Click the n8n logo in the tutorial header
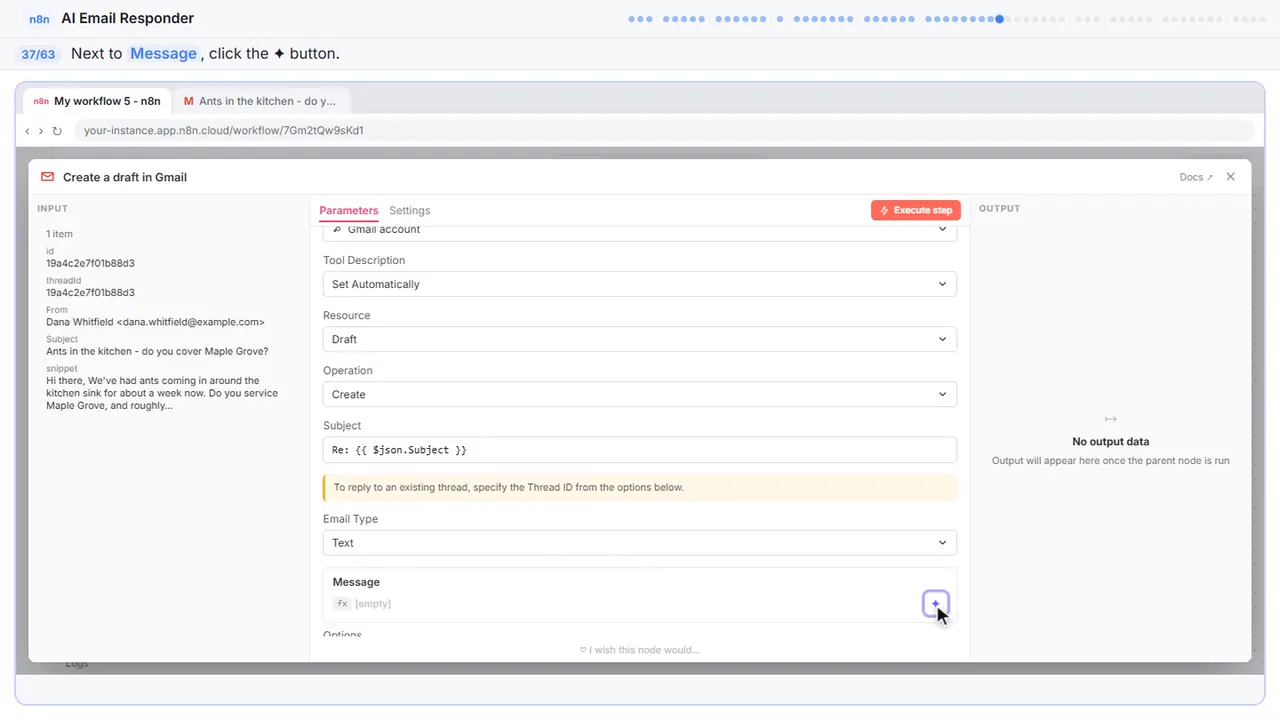 [39, 19]
